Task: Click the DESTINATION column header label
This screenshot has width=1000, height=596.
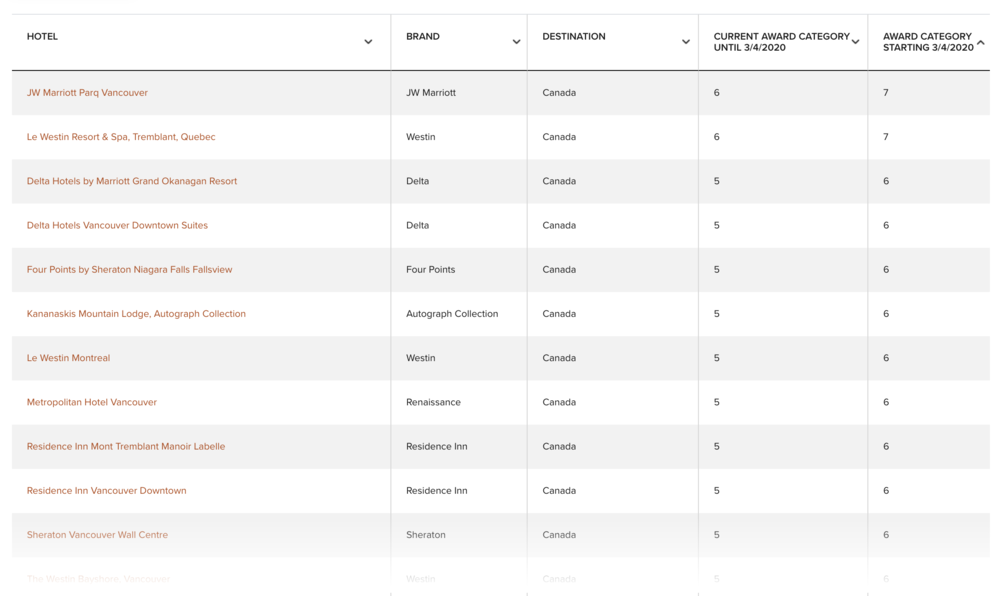Action: [x=574, y=37]
